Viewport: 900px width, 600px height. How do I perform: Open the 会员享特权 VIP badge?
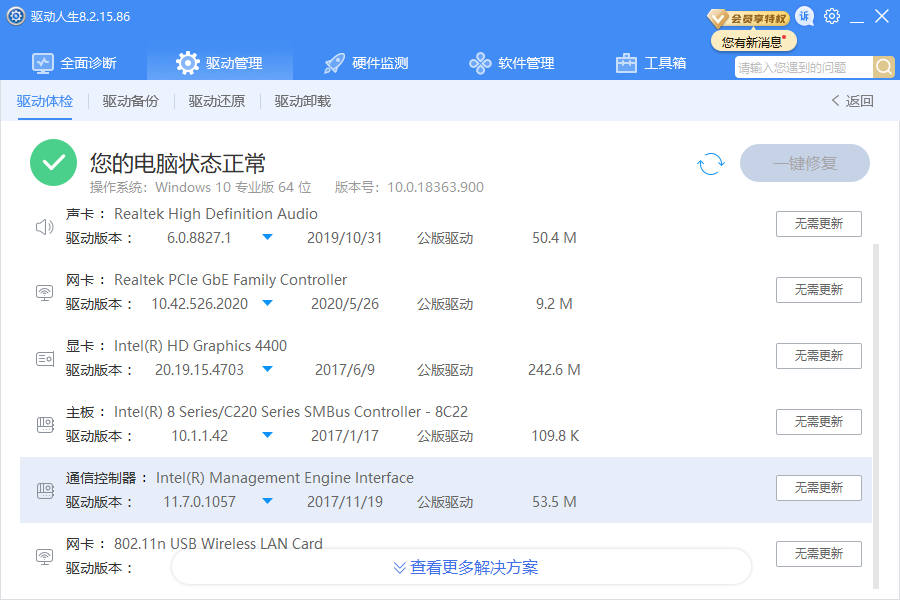(x=748, y=18)
